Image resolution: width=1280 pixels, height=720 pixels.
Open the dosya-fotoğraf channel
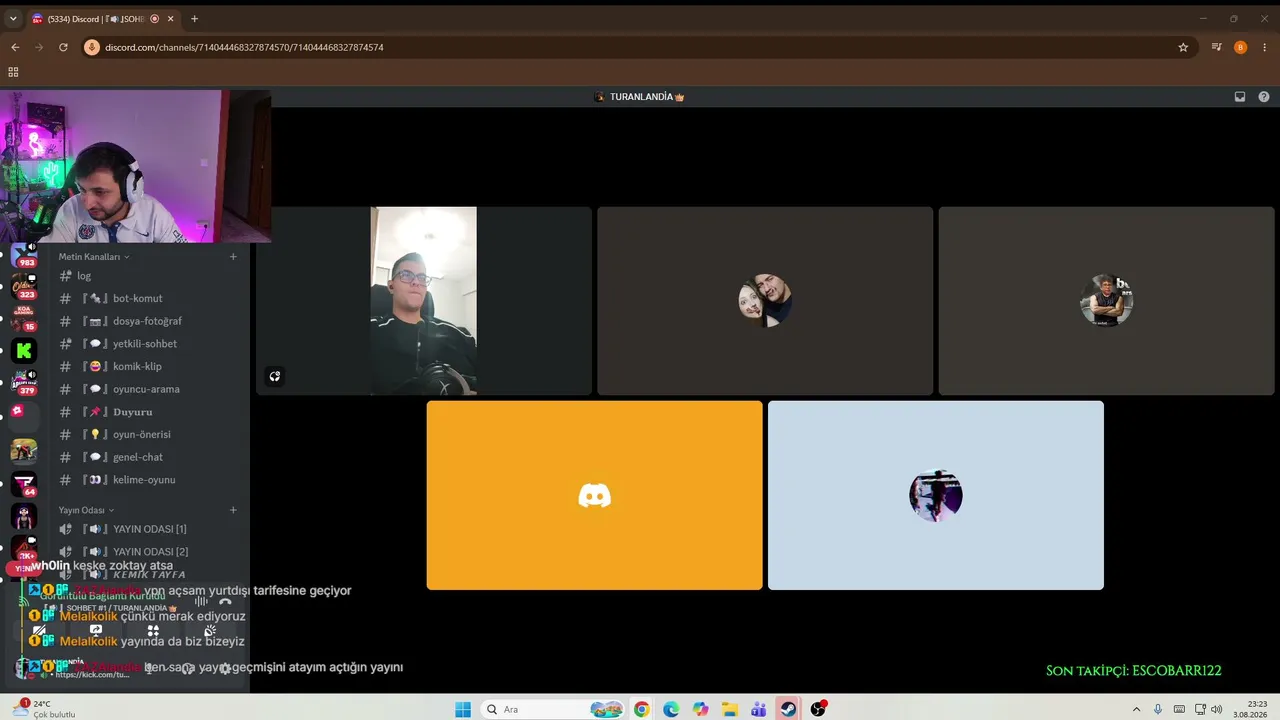[150, 321]
